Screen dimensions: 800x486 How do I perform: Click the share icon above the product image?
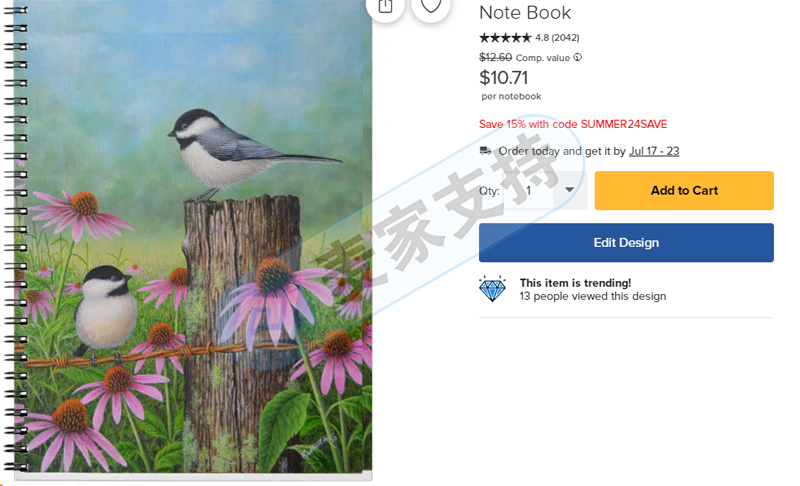(x=385, y=6)
